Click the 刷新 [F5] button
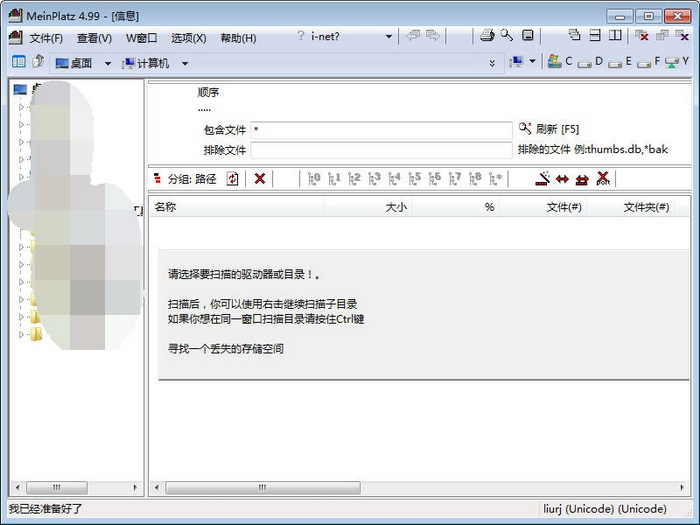Image resolution: width=700 pixels, height=525 pixels. 549,129
